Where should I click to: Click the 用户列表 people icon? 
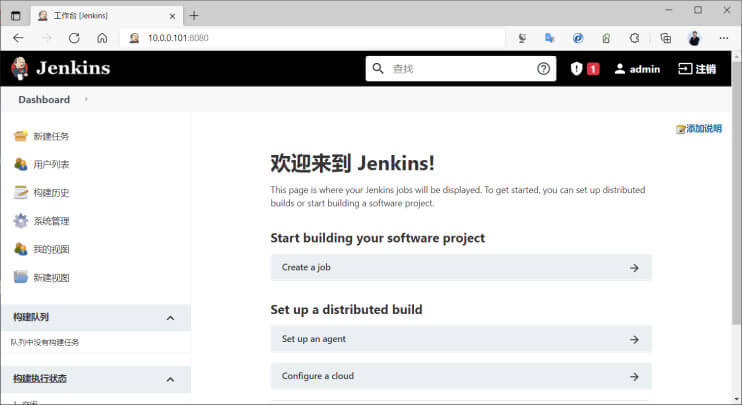coord(20,164)
